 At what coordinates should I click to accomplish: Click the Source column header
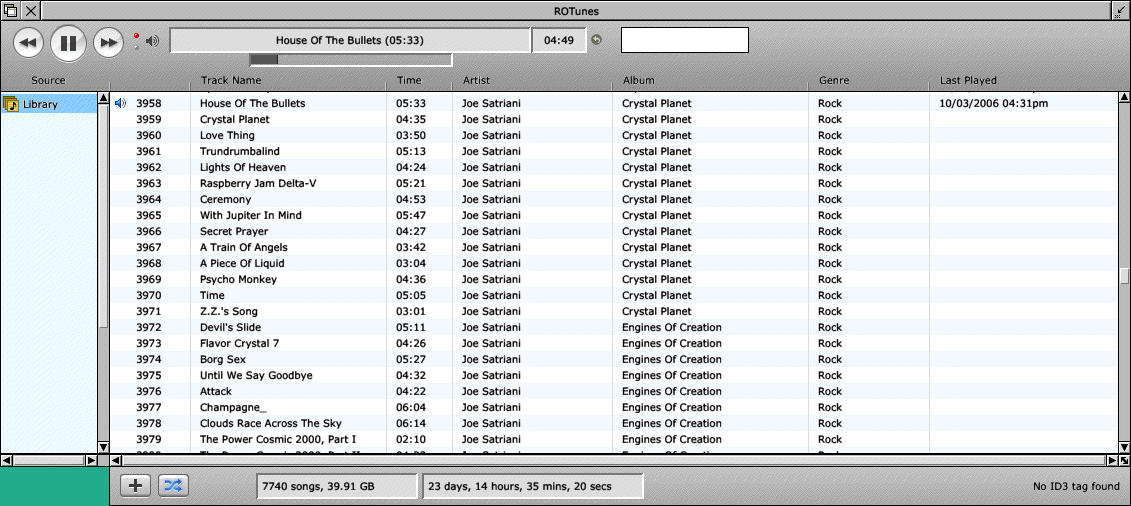(x=48, y=80)
